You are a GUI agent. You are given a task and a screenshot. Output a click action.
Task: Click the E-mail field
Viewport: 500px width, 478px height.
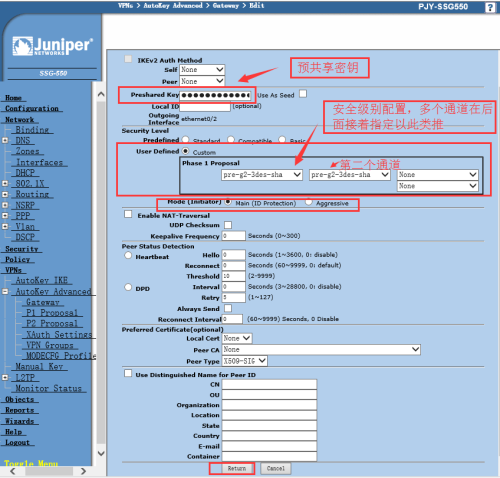pyautogui.click(x=269, y=446)
